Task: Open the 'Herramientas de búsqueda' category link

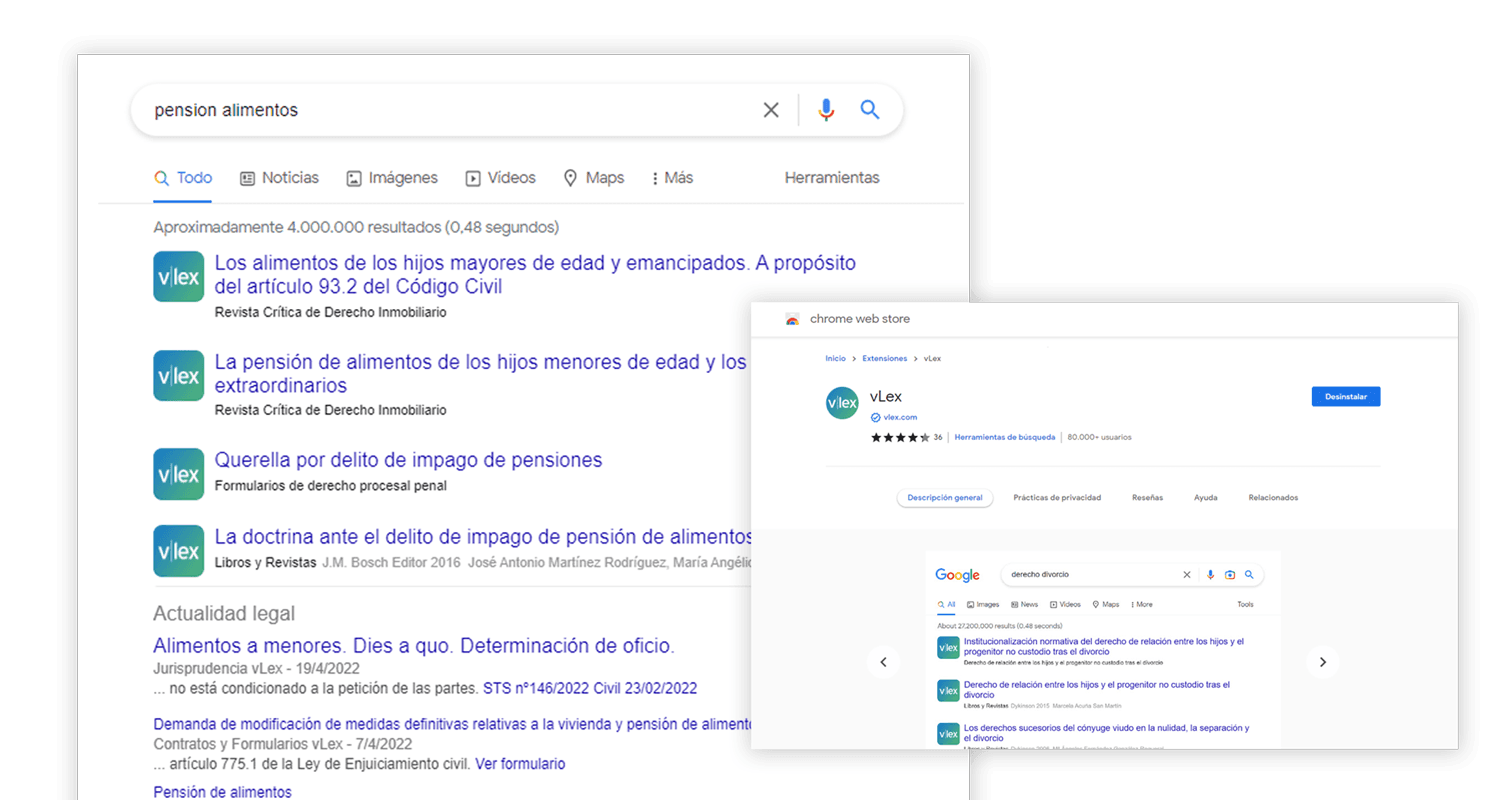Action: click(1004, 437)
